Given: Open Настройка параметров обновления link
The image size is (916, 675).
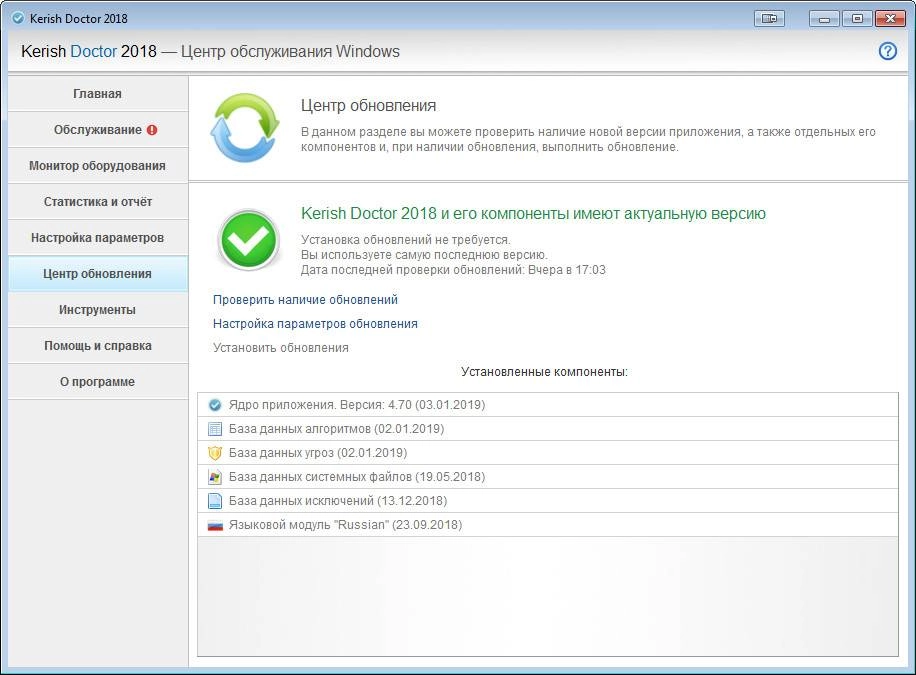Looking at the screenshot, I should pyautogui.click(x=315, y=324).
